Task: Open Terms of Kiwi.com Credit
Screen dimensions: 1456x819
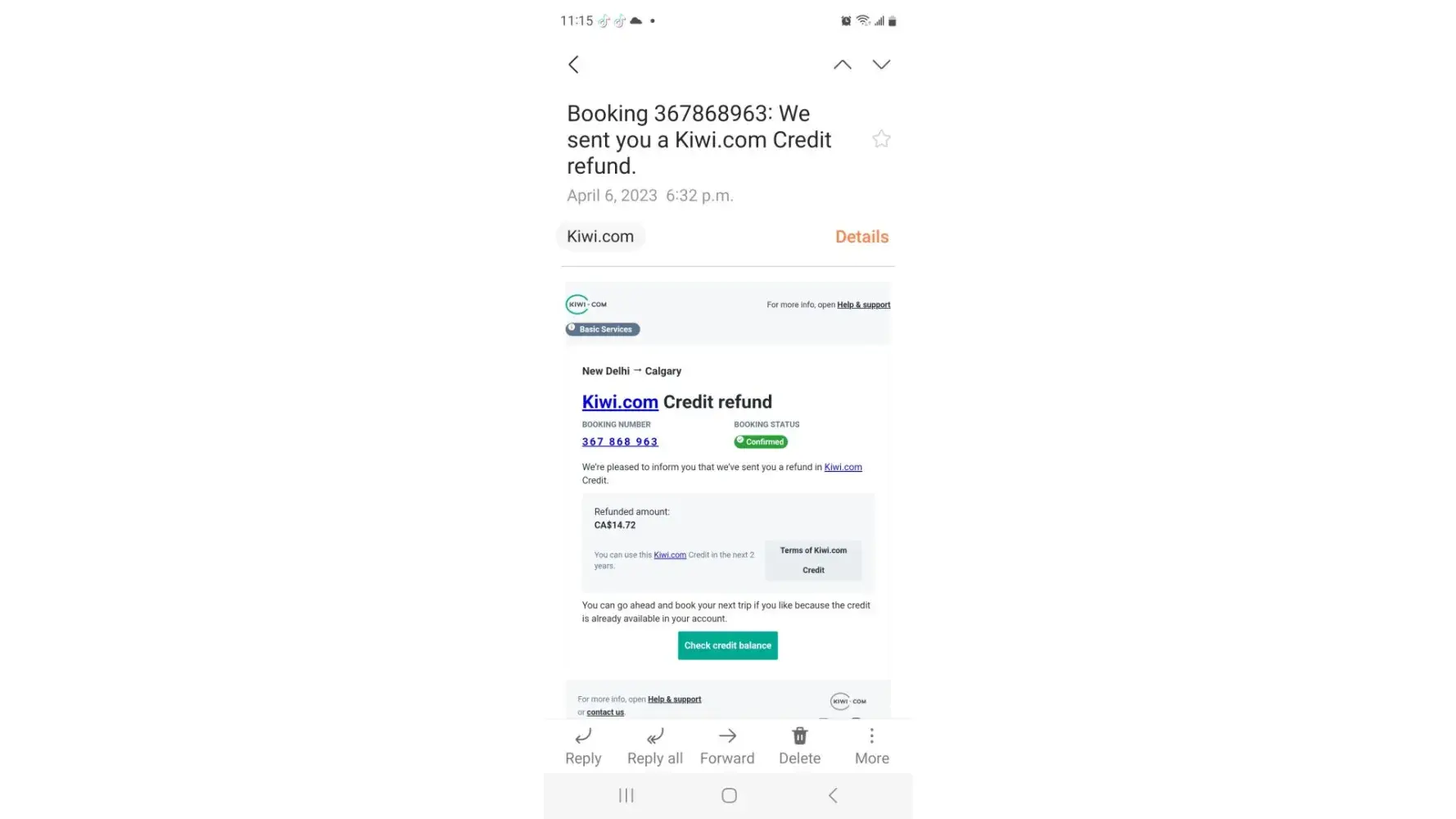Action: click(813, 560)
